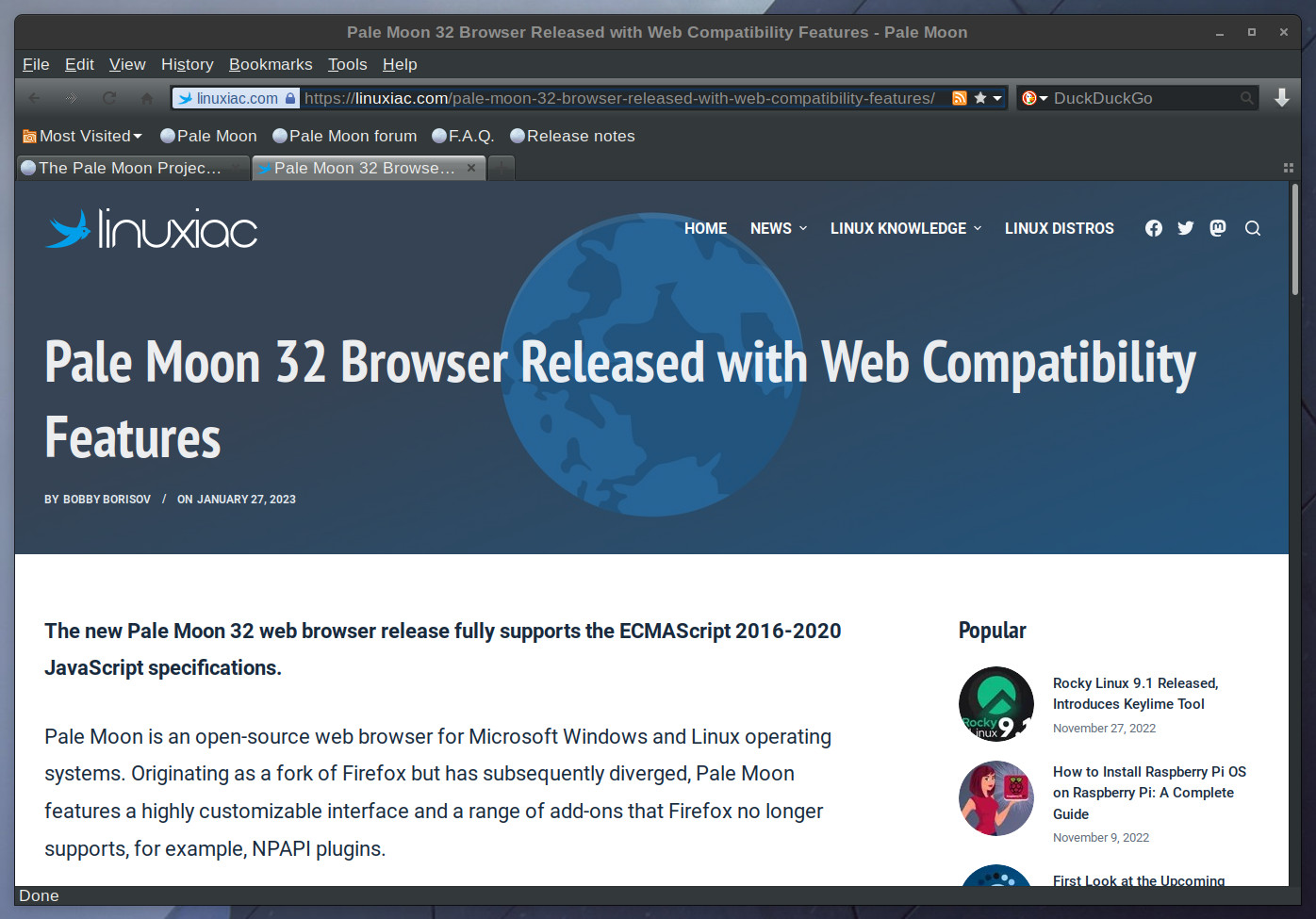Open the DuckDuckGo search engine selector
The width and height of the screenshot is (1316, 919).
click(x=1034, y=98)
